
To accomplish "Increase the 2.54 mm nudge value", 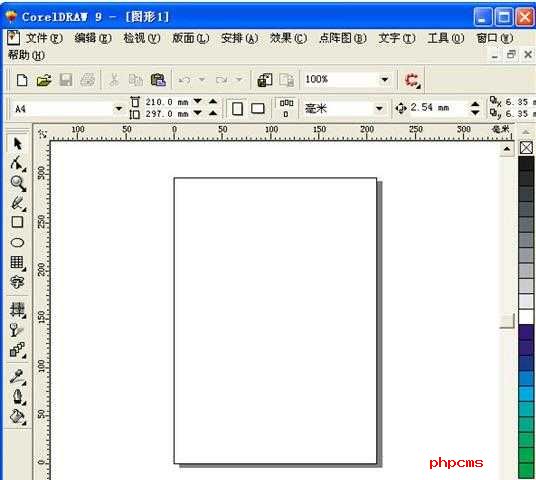I will point(475,104).
